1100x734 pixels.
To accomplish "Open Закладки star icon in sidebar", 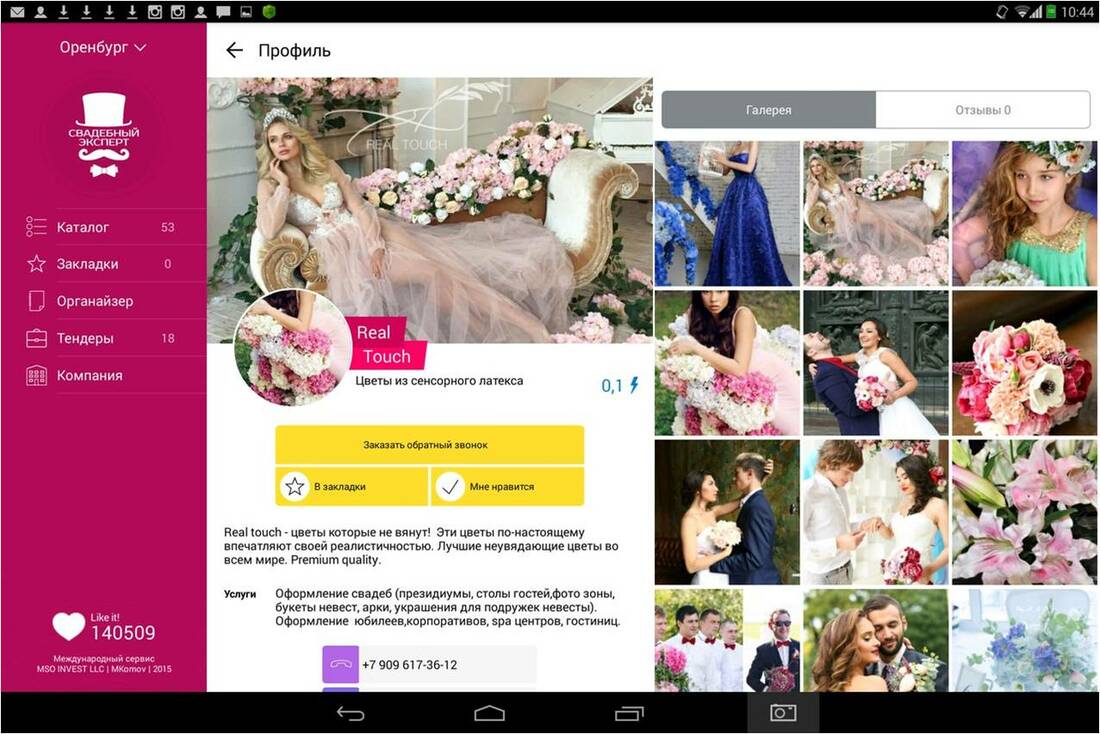I will click(x=37, y=264).
